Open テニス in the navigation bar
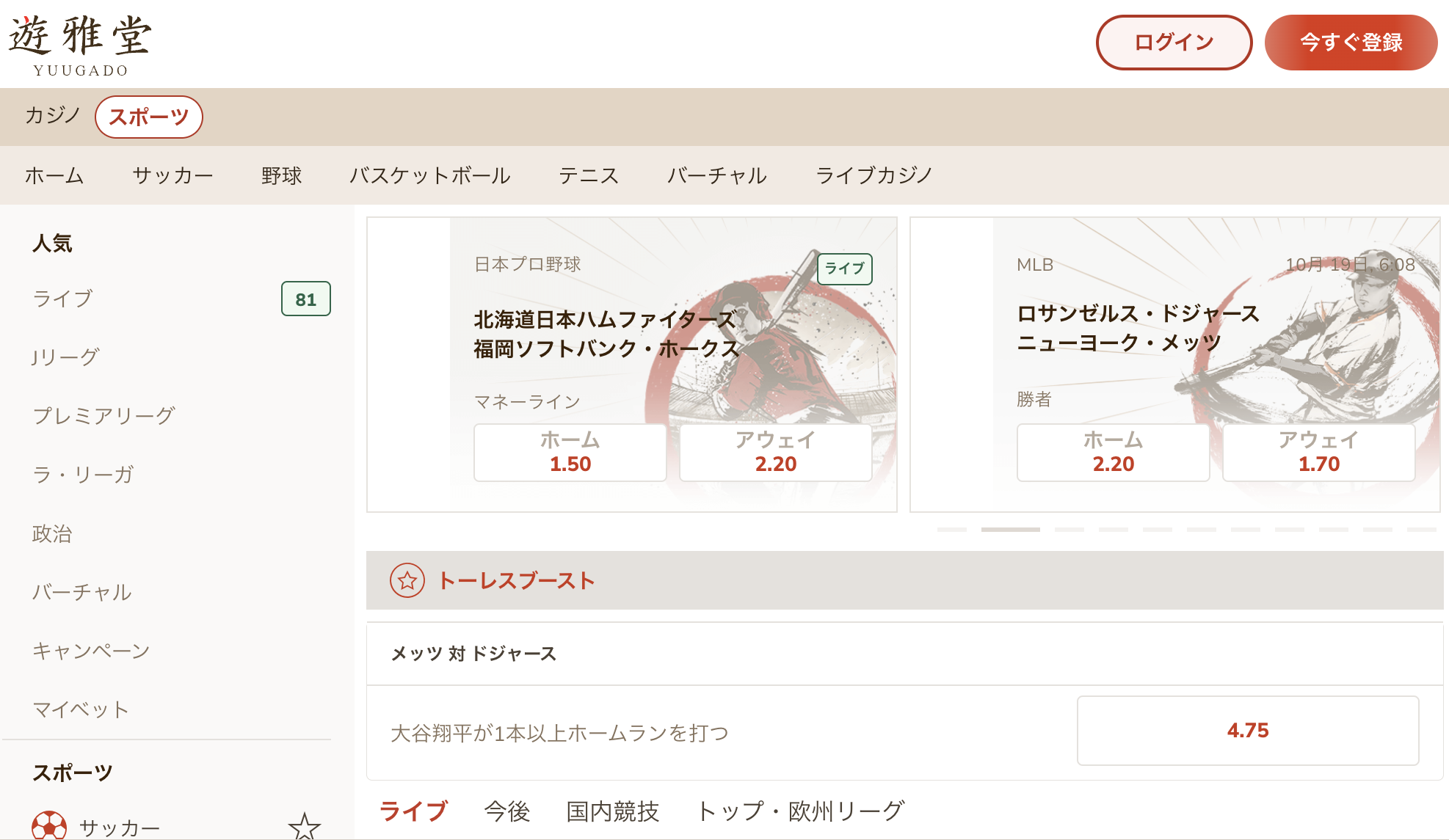This screenshot has height=840, width=1449. [x=589, y=175]
